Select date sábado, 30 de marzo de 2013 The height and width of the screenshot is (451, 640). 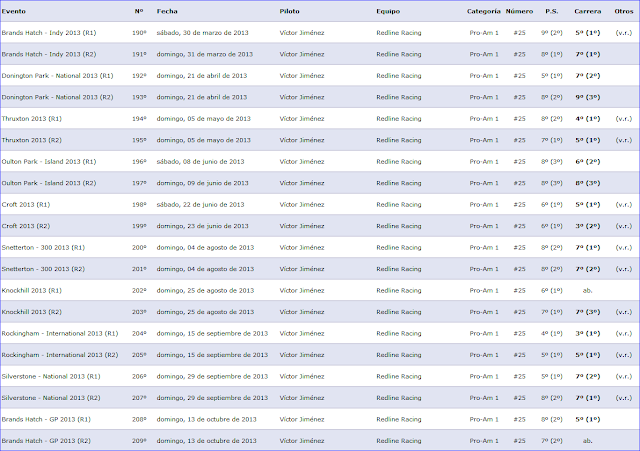[202, 33]
